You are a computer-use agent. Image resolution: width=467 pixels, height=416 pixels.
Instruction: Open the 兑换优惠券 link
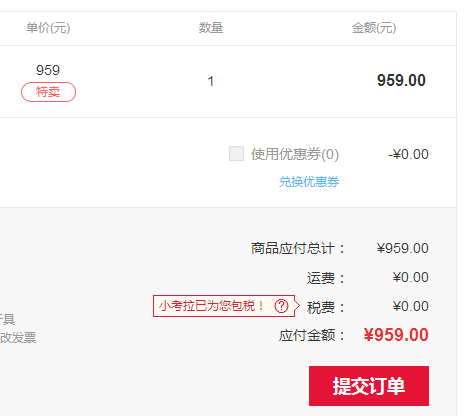click(309, 182)
